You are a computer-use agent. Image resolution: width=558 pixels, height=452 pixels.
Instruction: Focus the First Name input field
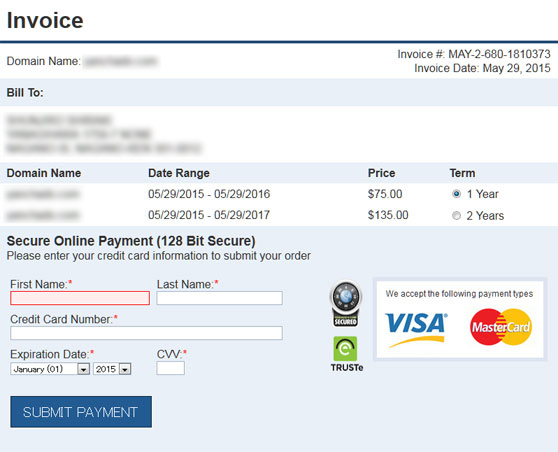[80, 298]
